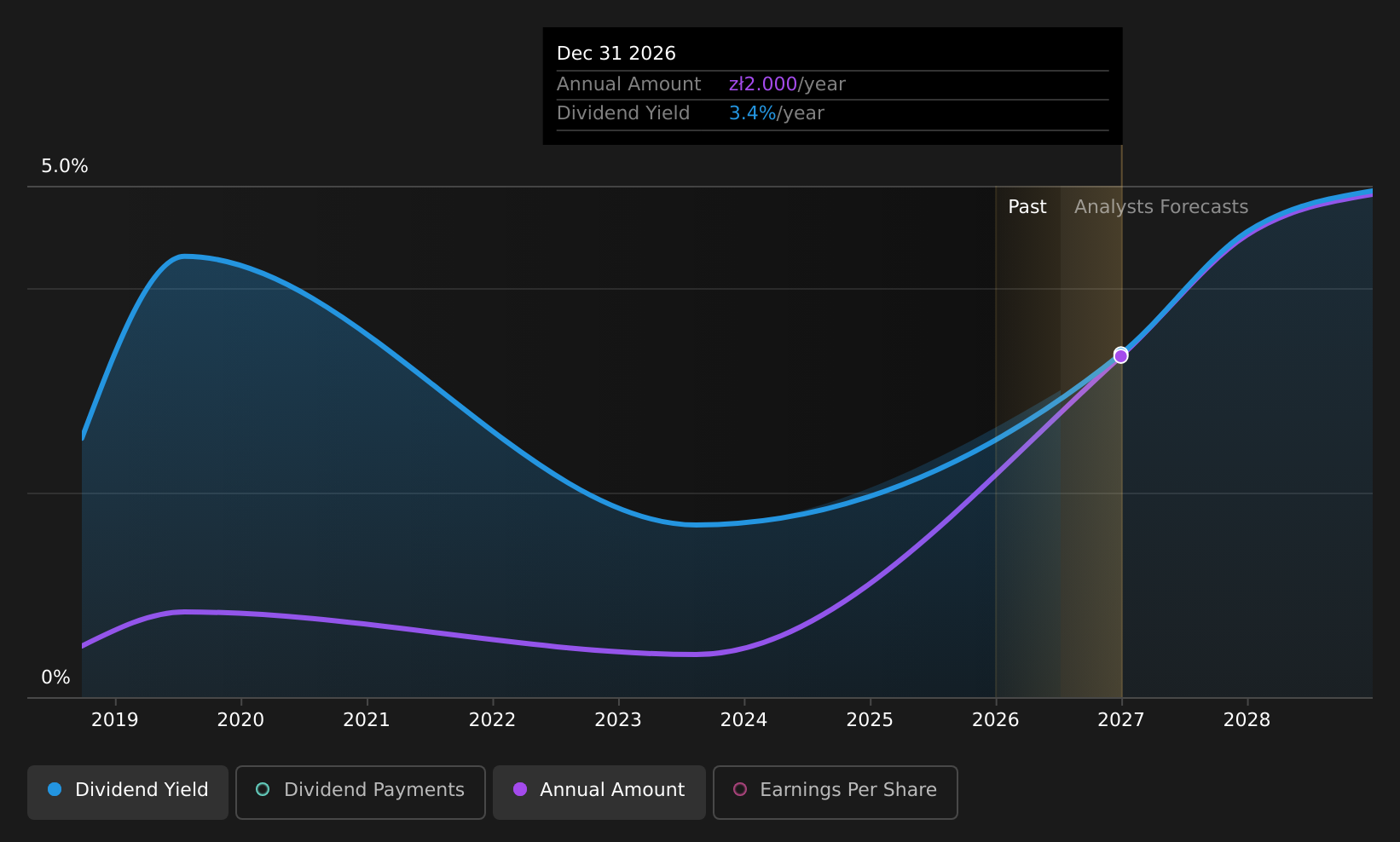Click the Past region label
The image size is (1400, 842).
pos(1027,207)
